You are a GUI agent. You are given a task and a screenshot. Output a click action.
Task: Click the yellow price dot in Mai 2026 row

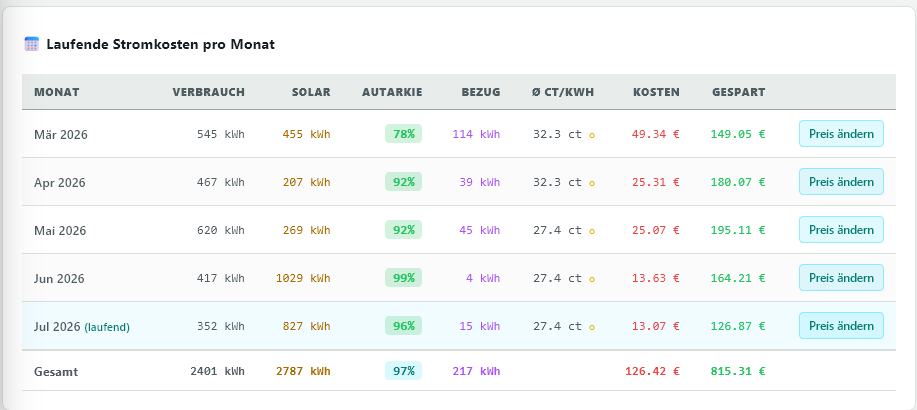pos(592,231)
